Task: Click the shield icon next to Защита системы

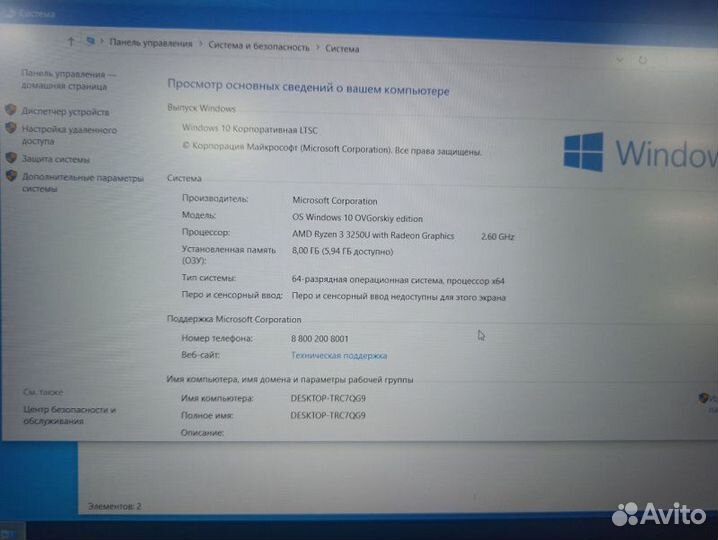Action: pos(11,158)
